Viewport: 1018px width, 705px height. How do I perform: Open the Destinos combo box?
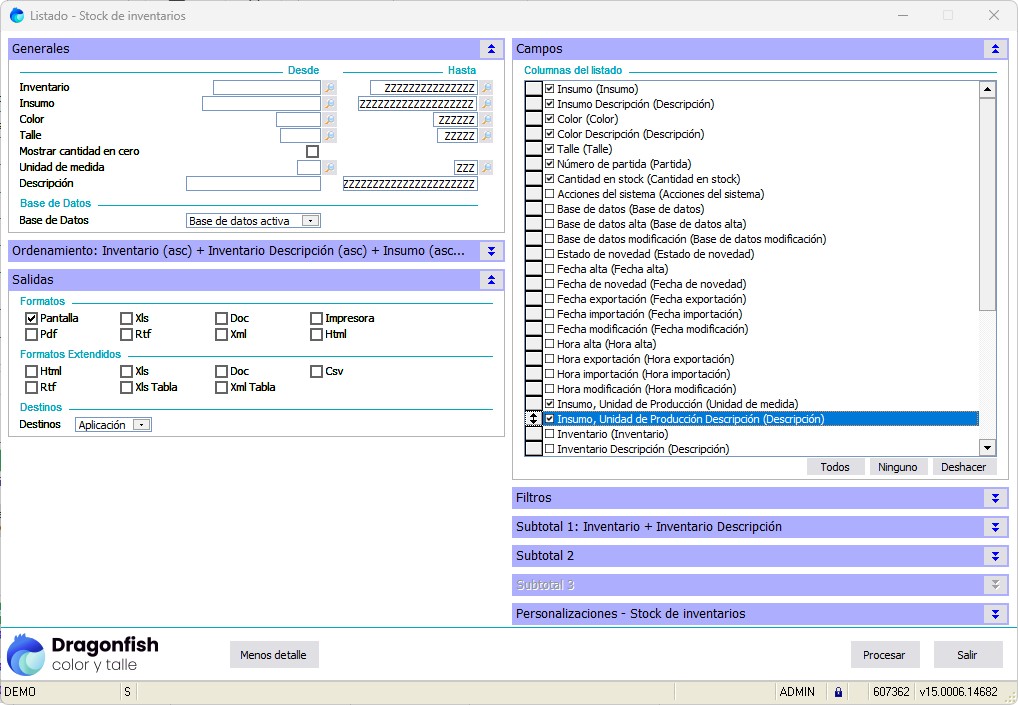coord(141,425)
